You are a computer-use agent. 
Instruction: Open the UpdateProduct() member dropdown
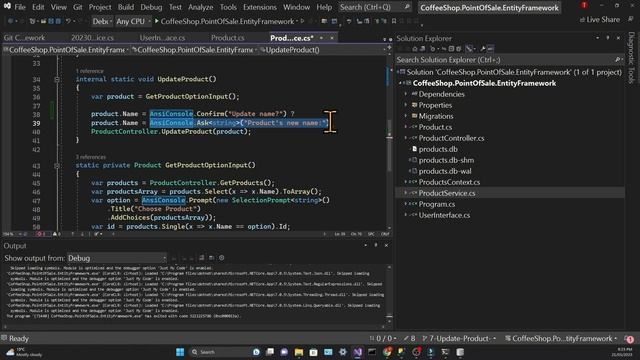click(322, 50)
